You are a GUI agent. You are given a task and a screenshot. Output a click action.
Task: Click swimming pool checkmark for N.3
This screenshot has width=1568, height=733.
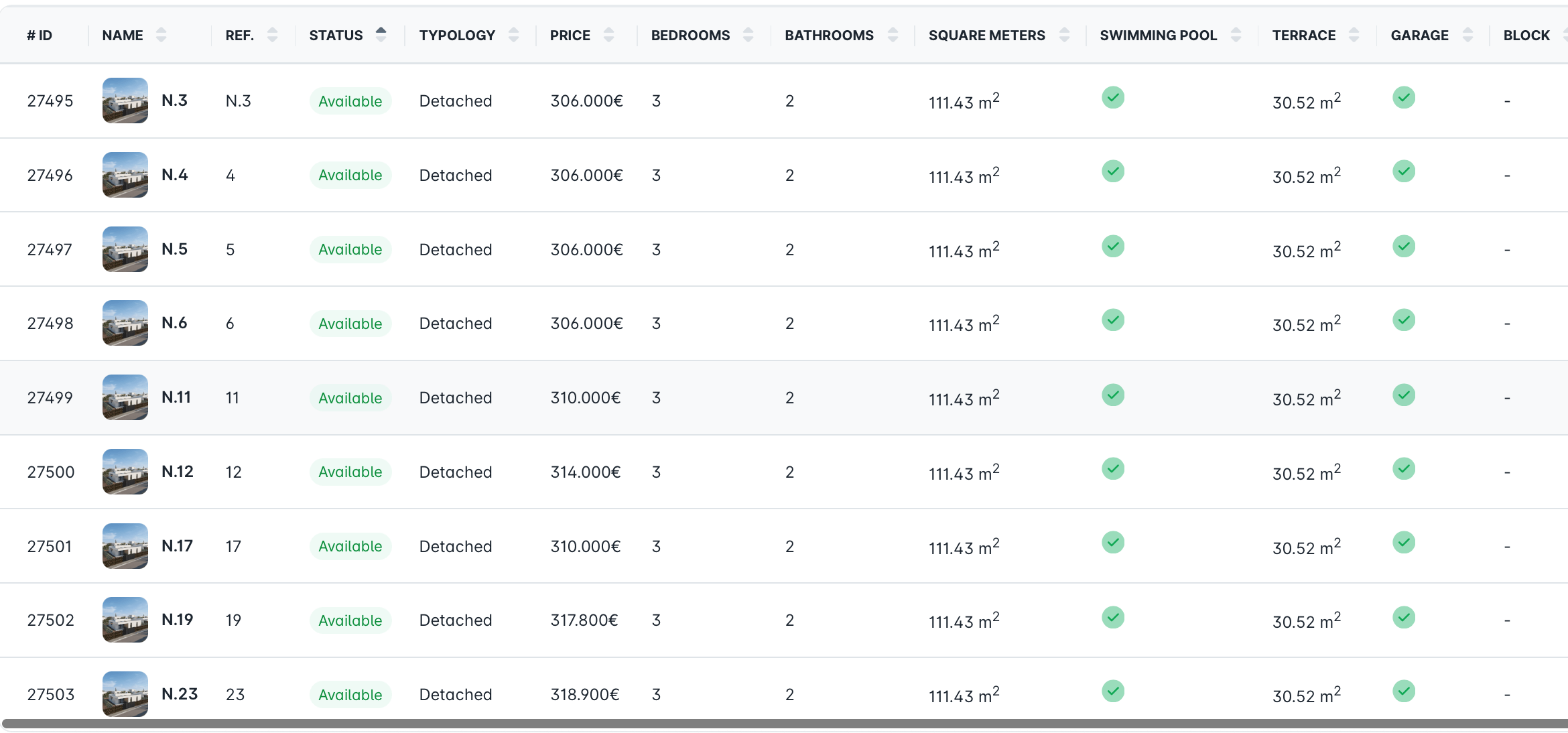(x=1113, y=98)
